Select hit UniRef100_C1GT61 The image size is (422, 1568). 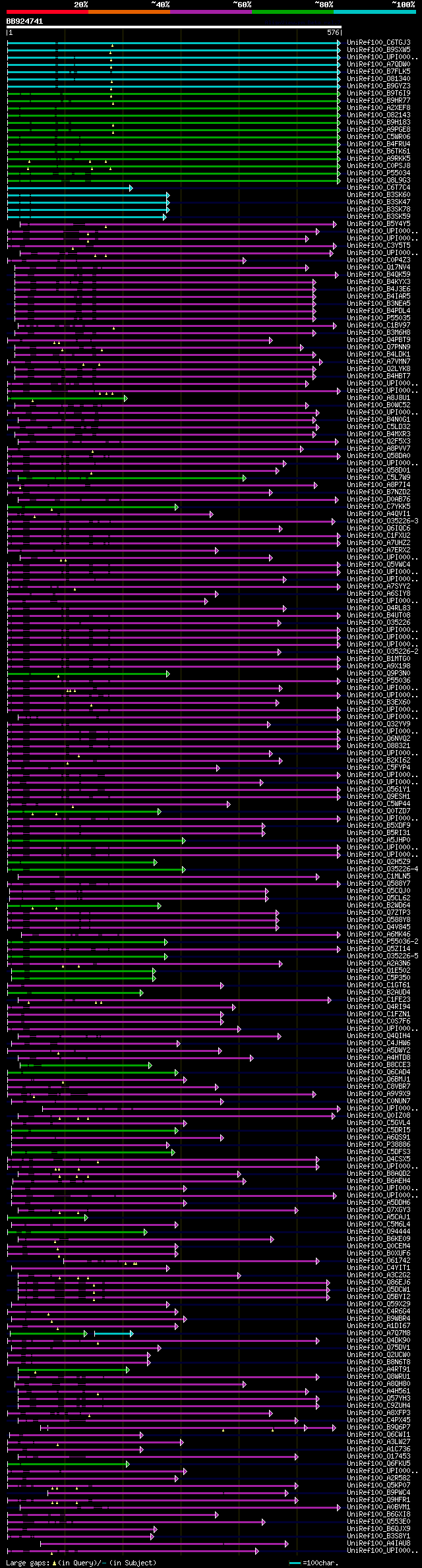[378, 985]
